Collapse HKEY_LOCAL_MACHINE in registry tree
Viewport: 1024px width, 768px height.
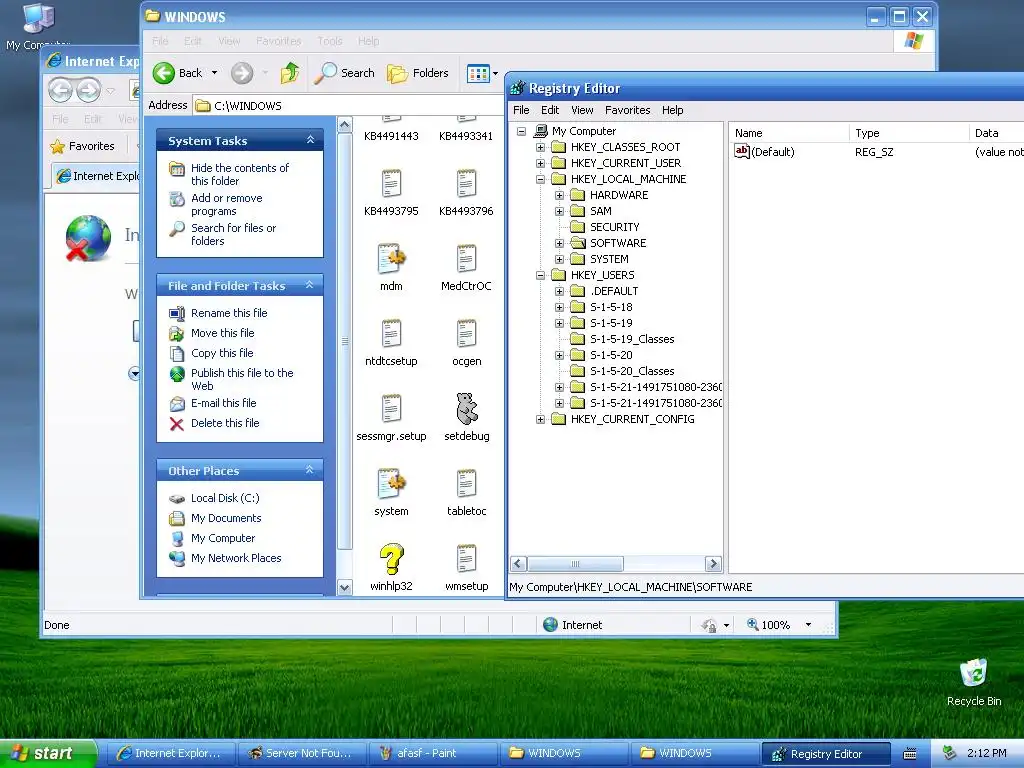tap(540, 179)
